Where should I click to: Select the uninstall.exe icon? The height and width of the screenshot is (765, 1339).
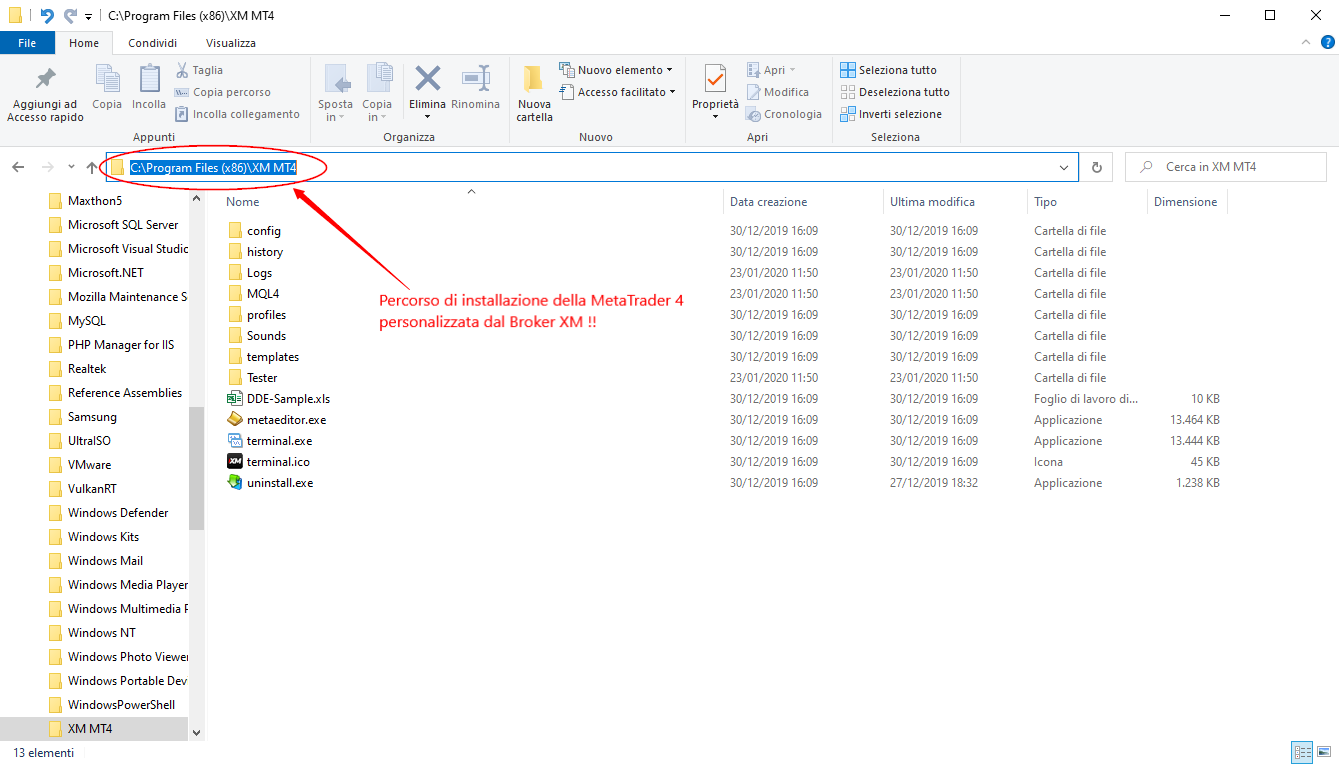pos(235,483)
